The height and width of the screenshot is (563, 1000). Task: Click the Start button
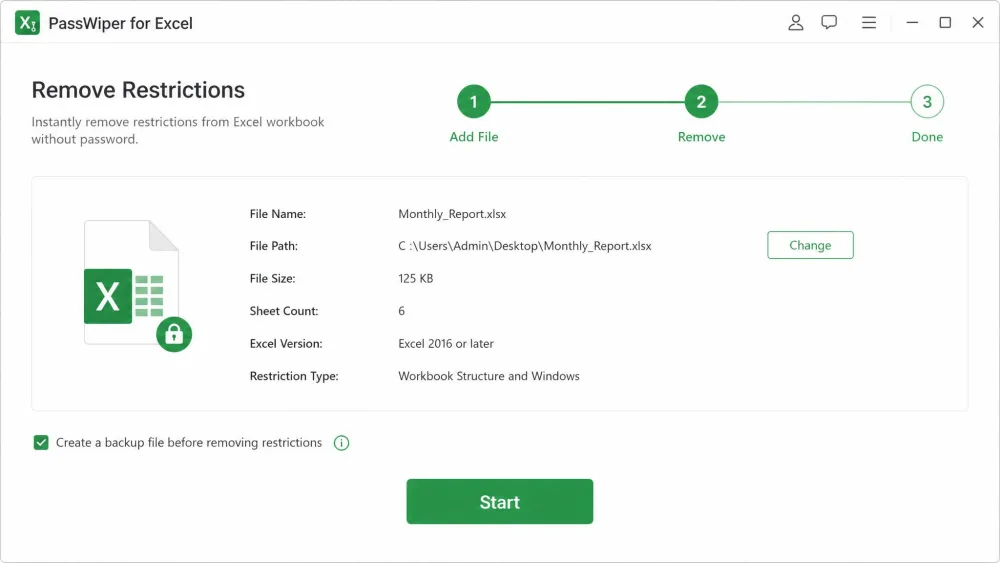[499, 502]
